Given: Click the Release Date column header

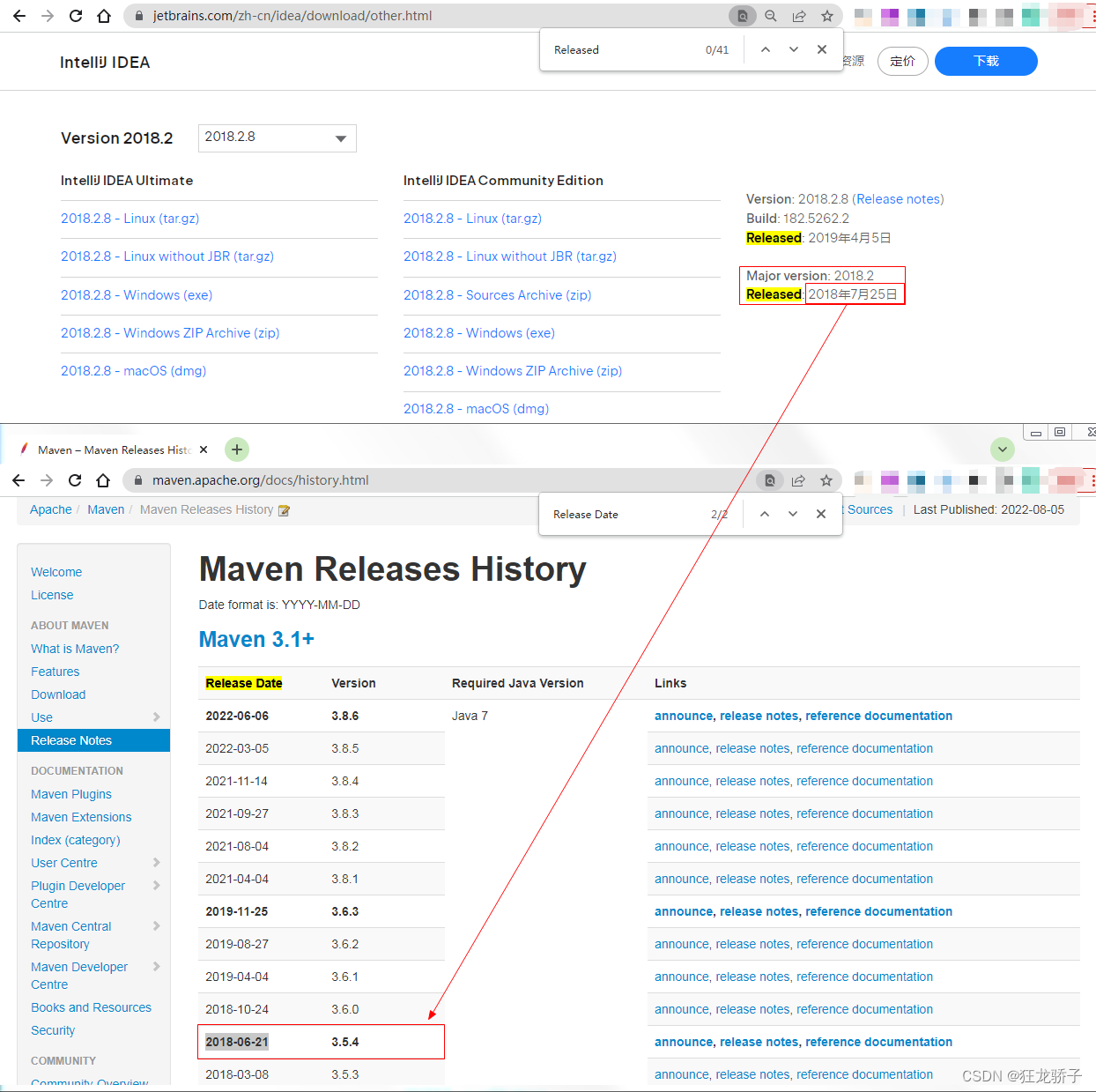Looking at the screenshot, I should click(x=244, y=683).
